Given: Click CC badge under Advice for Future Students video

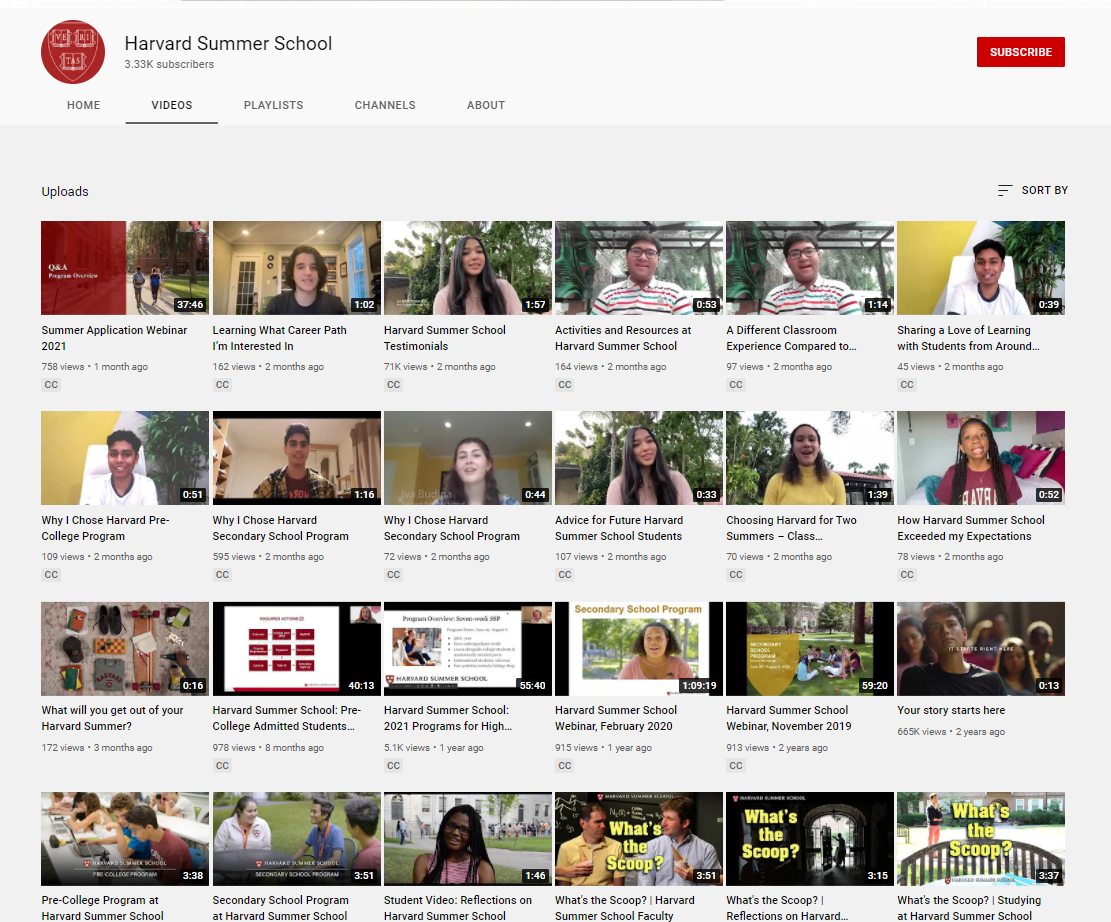Looking at the screenshot, I should coord(565,575).
